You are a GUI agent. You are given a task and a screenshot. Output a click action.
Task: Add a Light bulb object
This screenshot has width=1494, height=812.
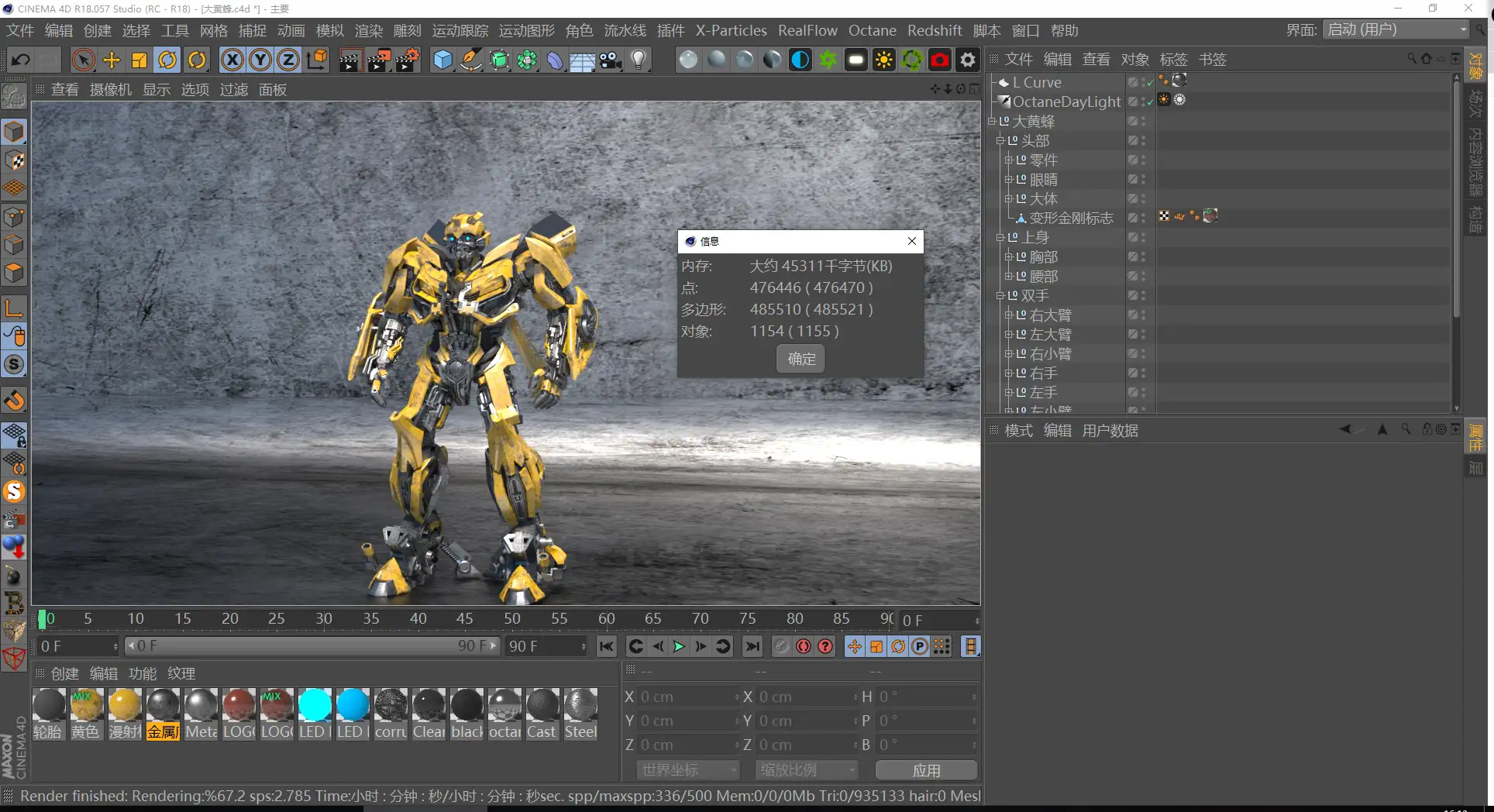click(639, 60)
